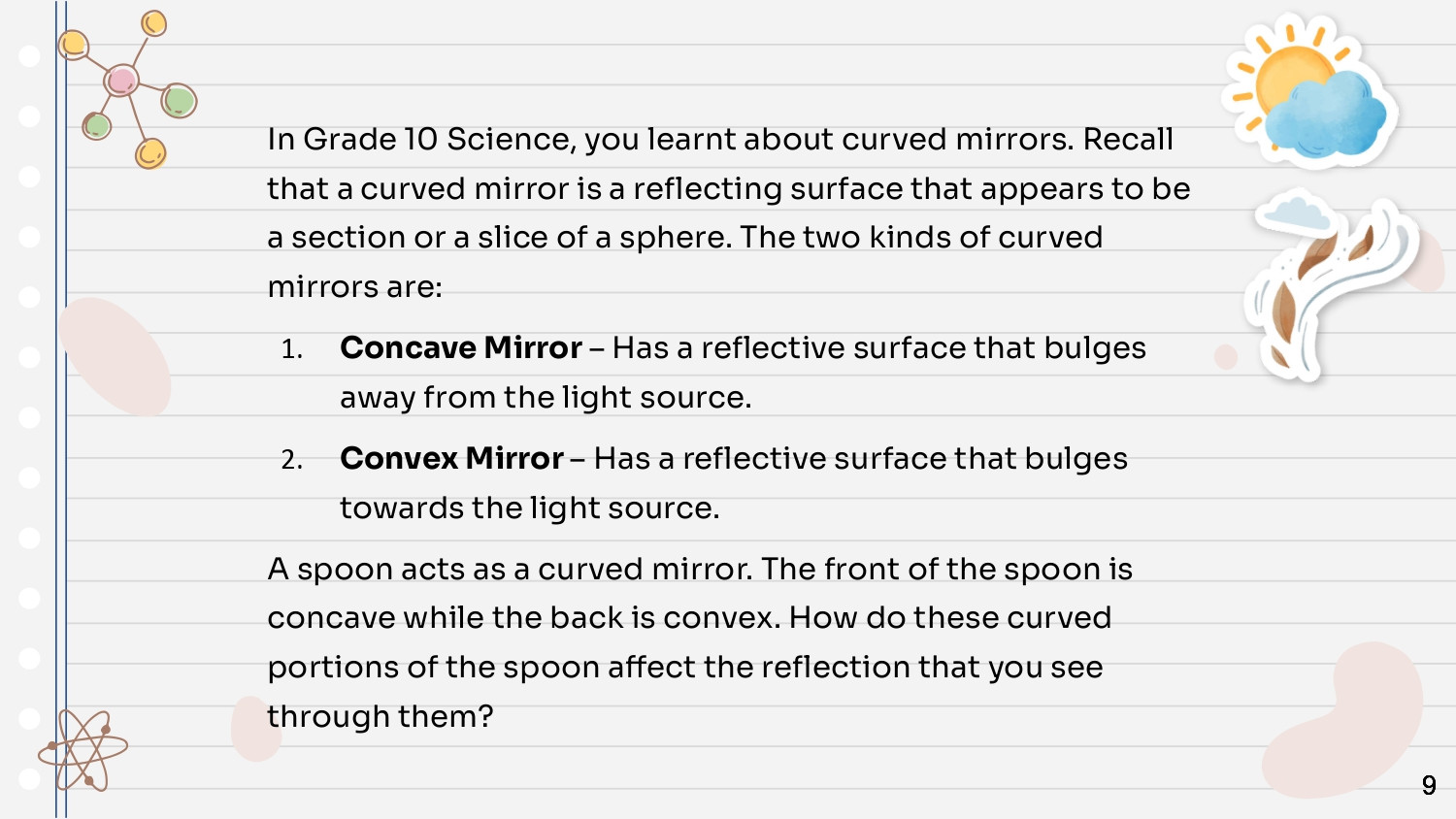Screen dimensions: 1456x819
Task: Select the atom icon at bottom left
Action: click(x=83, y=750)
